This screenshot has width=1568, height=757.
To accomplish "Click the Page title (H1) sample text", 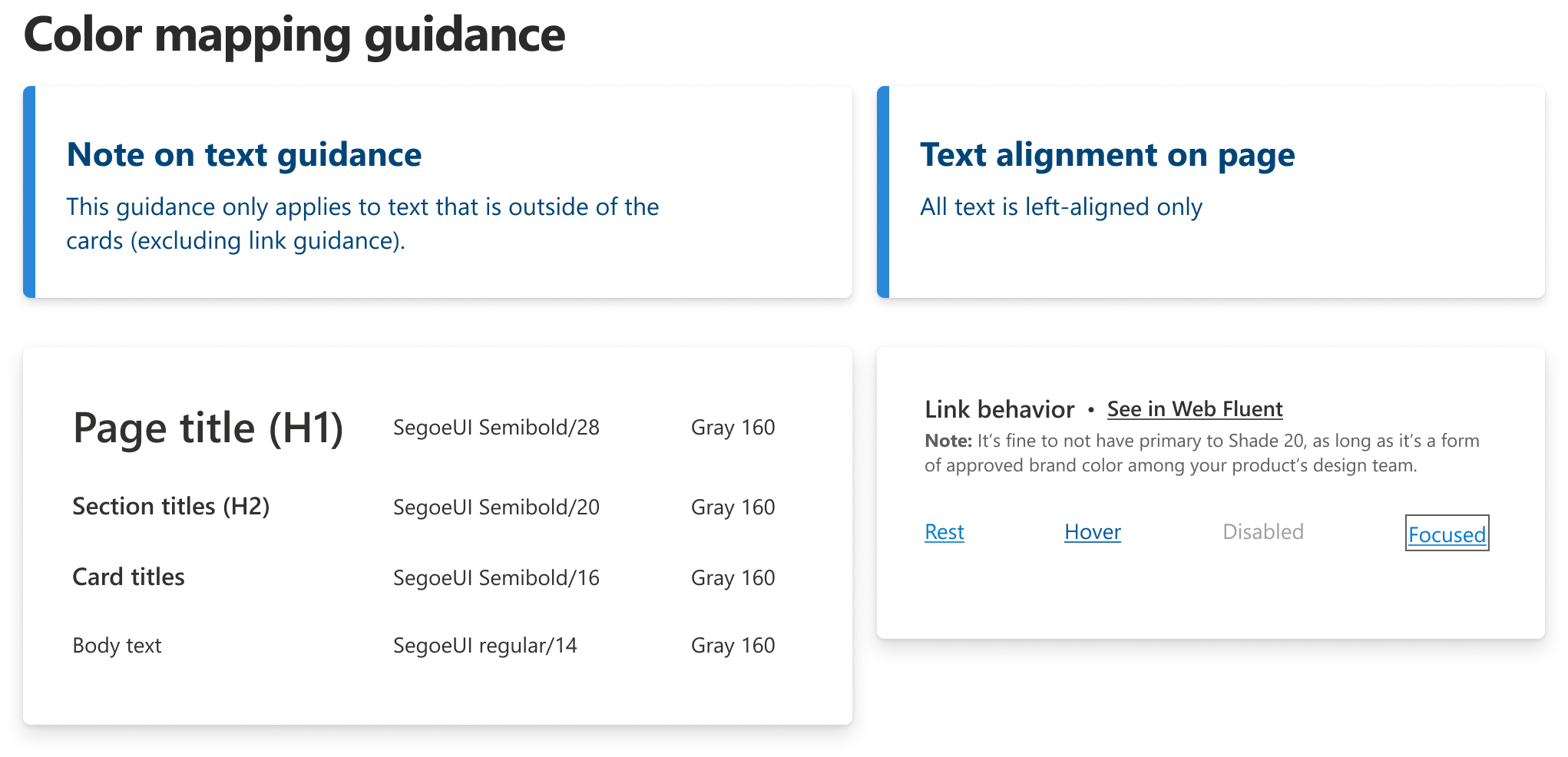I will (x=208, y=428).
